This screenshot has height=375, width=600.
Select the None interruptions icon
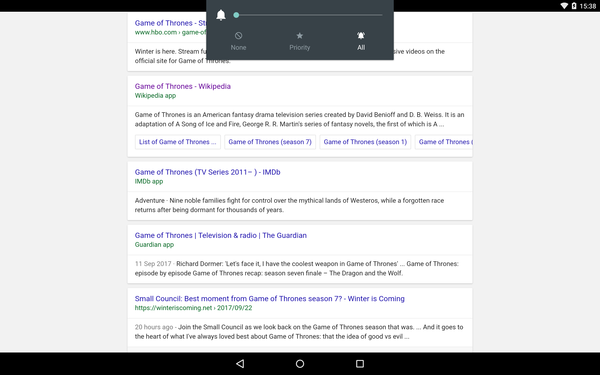238,36
